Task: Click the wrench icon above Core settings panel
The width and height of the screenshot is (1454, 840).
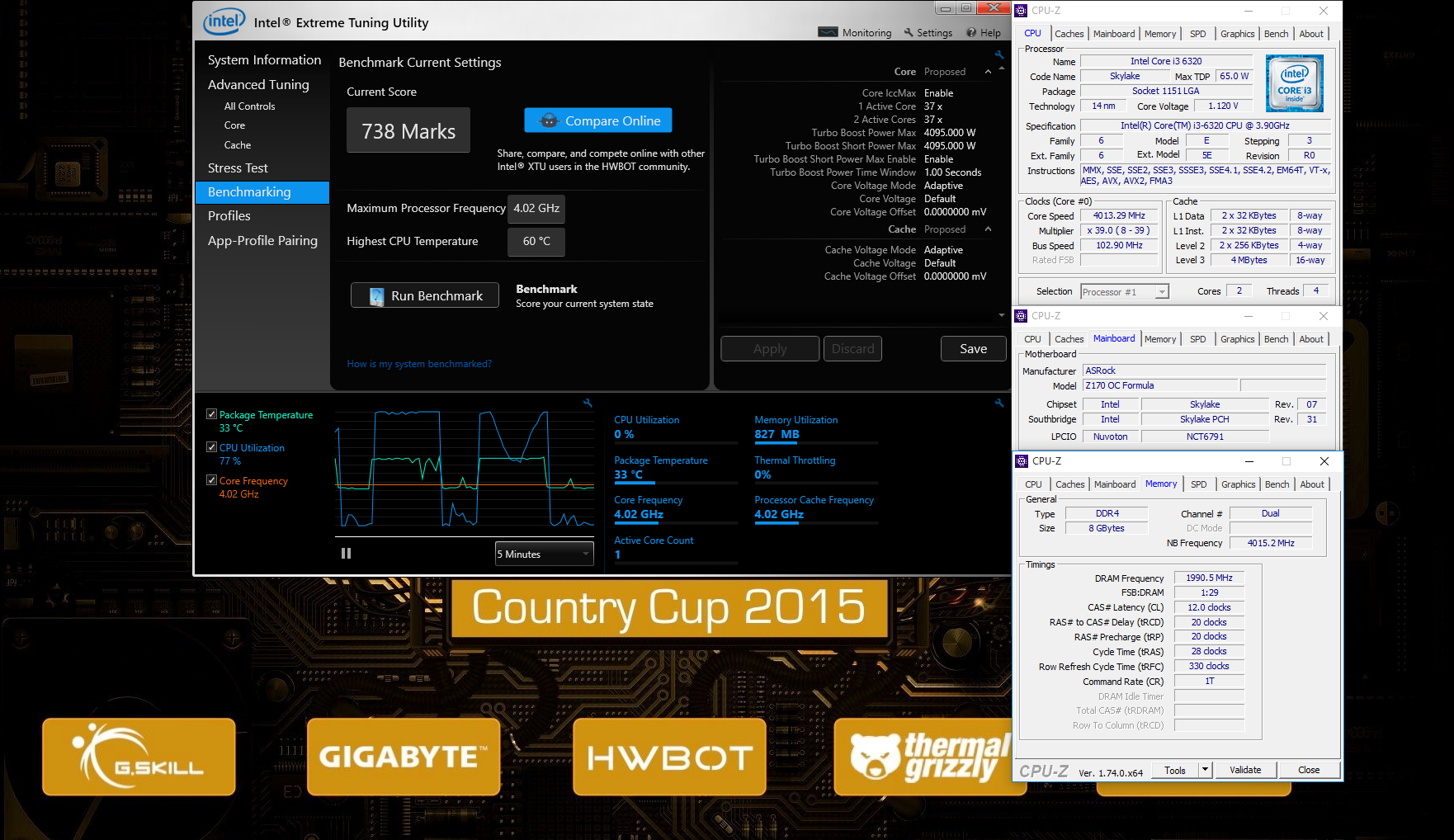Action: coord(998,55)
